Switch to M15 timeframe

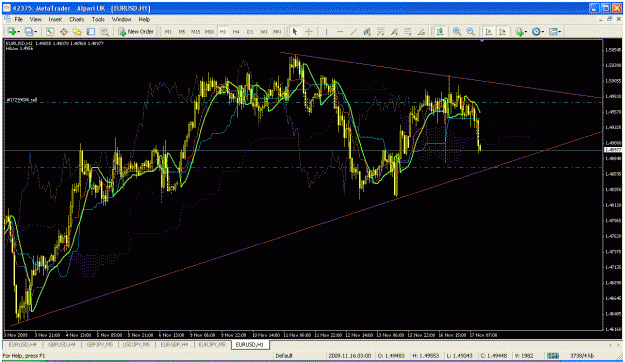[x=195, y=31]
